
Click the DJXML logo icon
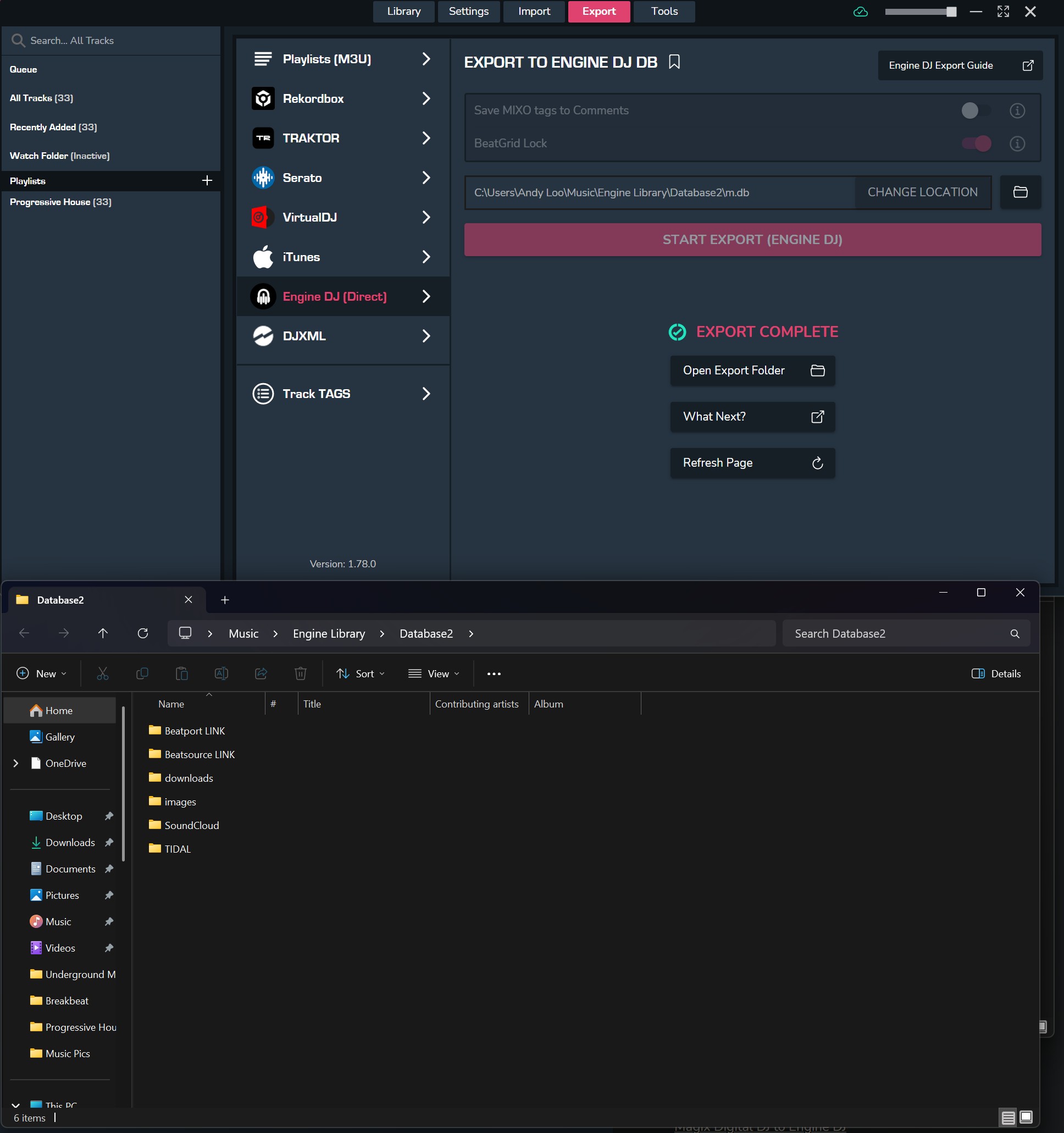click(x=263, y=336)
